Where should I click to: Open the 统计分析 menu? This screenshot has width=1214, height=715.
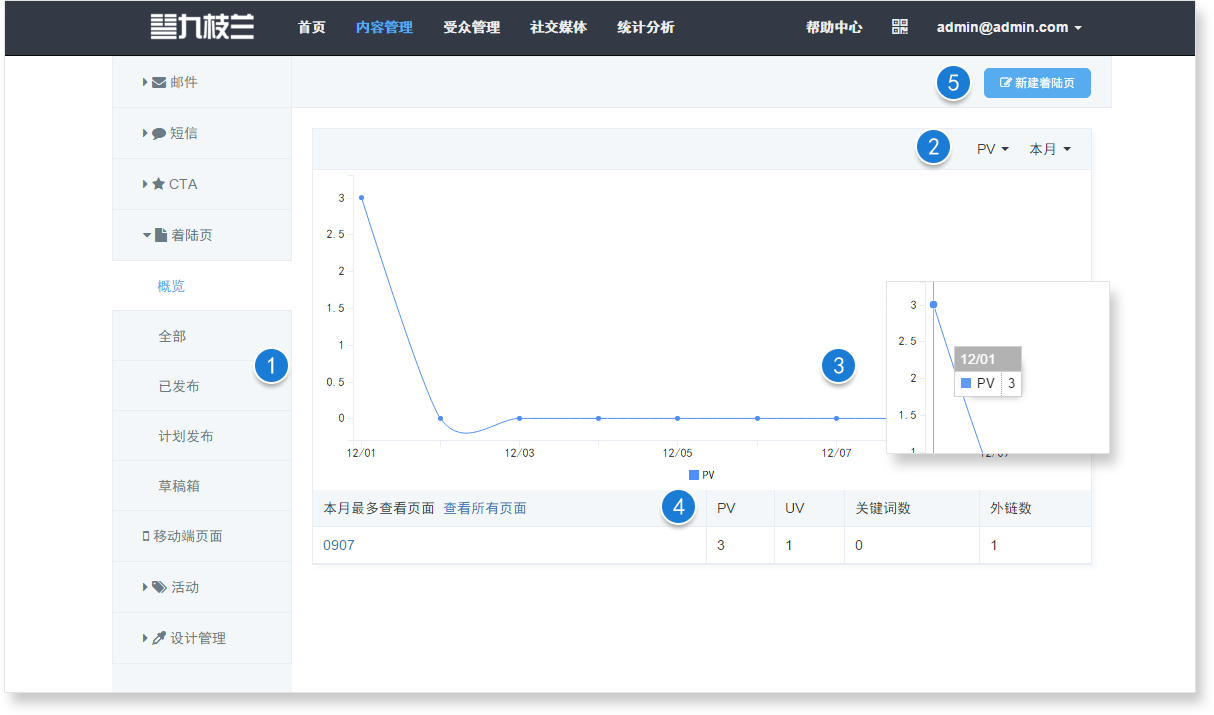(x=645, y=27)
